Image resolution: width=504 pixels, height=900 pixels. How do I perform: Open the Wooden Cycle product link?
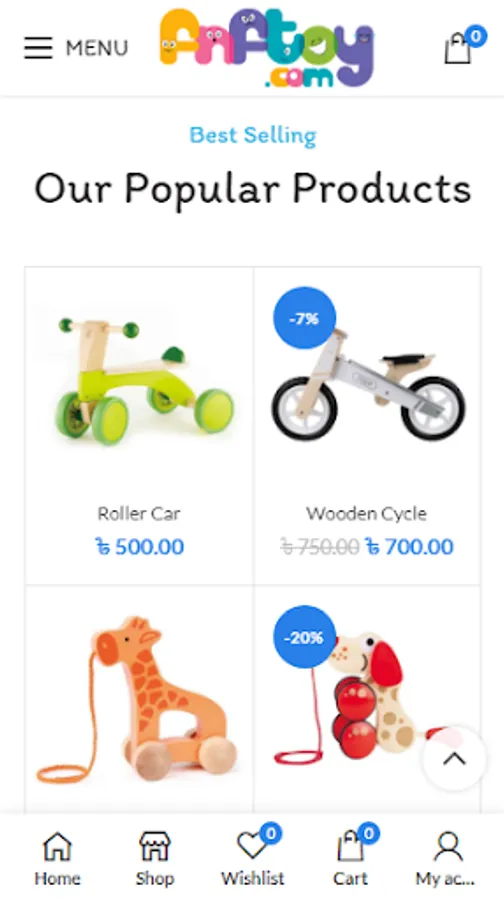coord(366,513)
